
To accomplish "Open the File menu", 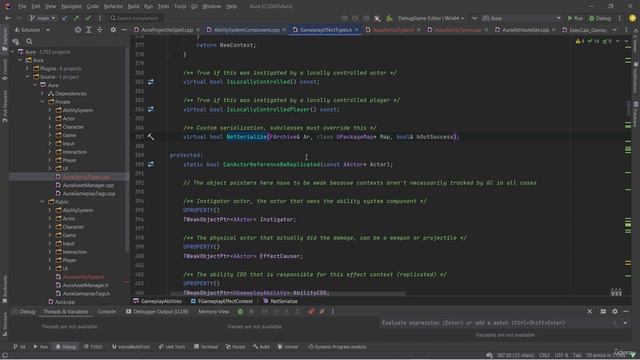I will pos(22,7).
